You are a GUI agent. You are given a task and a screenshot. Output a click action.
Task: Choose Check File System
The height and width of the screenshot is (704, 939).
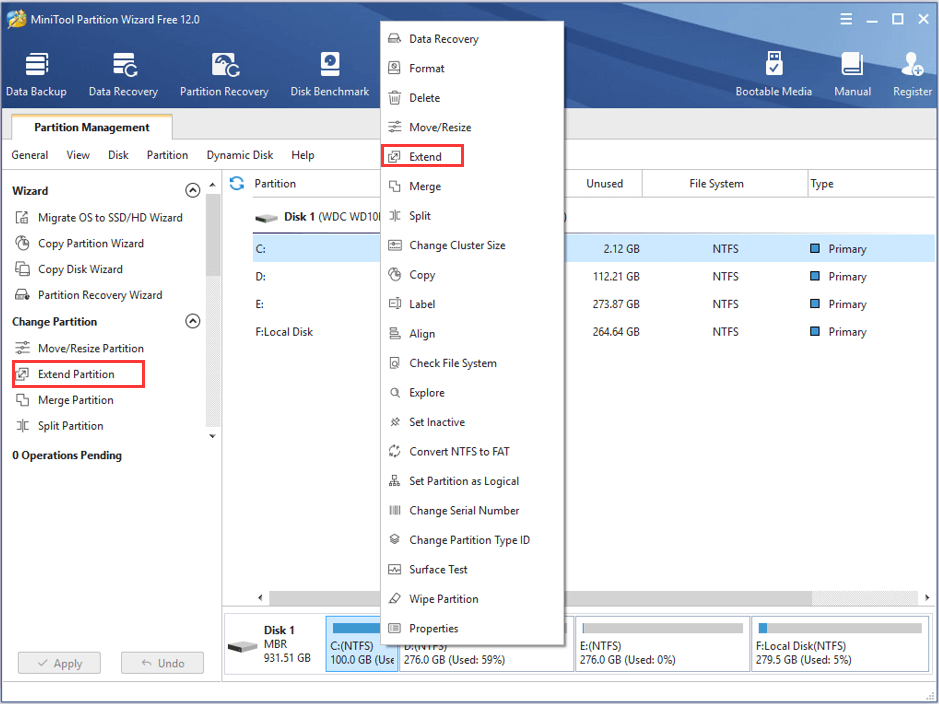point(472,363)
